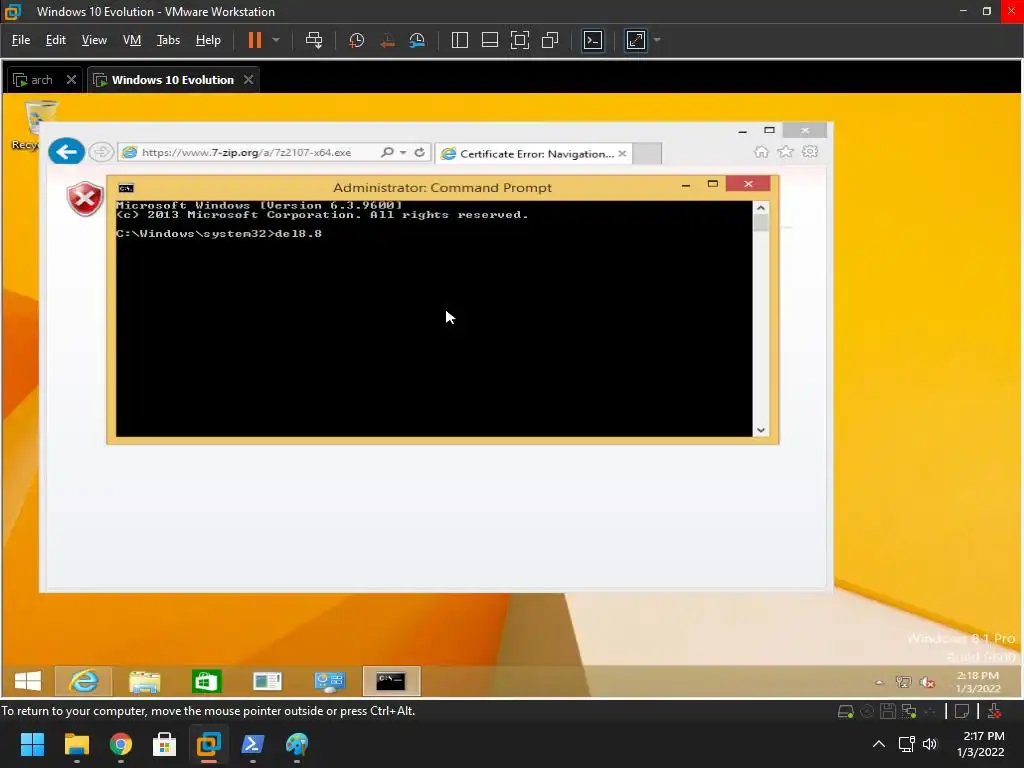Open the snapshot manager
This screenshot has height=768, width=1024.
coord(417,40)
